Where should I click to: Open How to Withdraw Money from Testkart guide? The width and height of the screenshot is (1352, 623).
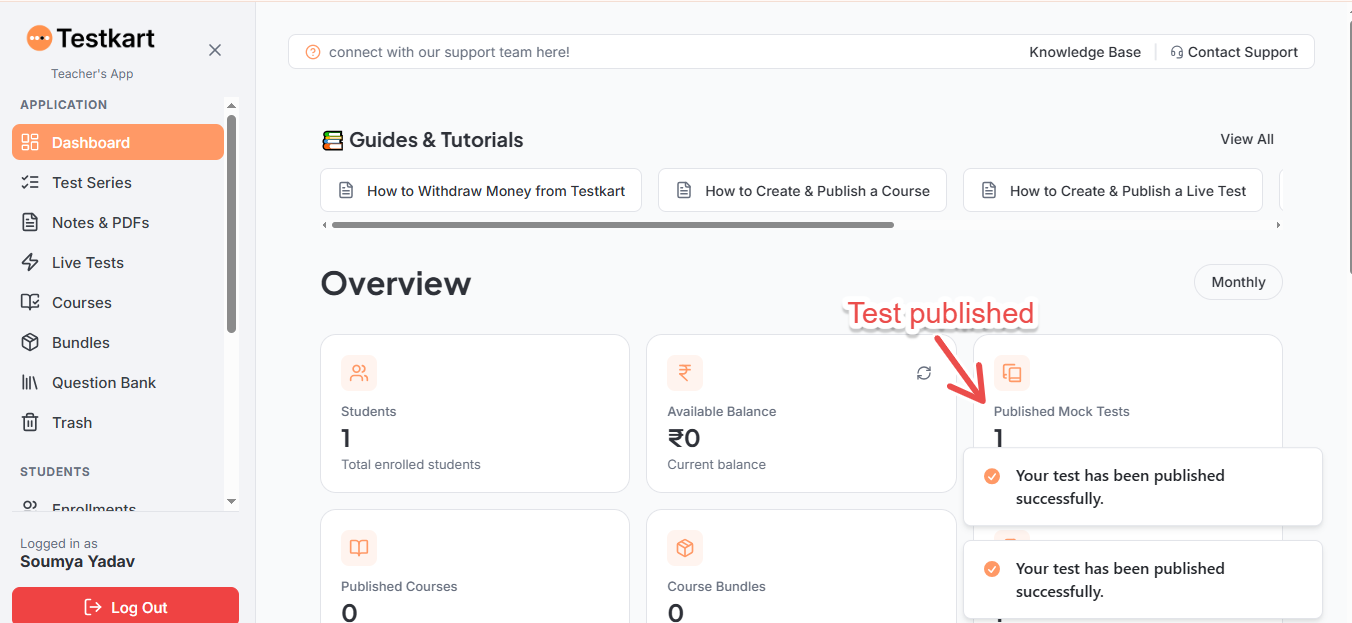[x=483, y=190]
